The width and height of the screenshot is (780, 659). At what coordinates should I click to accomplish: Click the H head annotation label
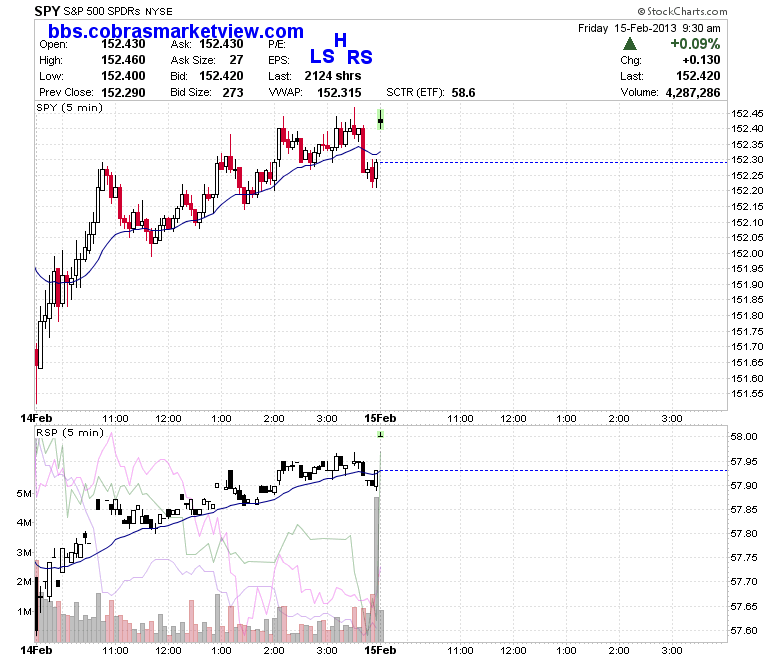pyautogui.click(x=340, y=40)
